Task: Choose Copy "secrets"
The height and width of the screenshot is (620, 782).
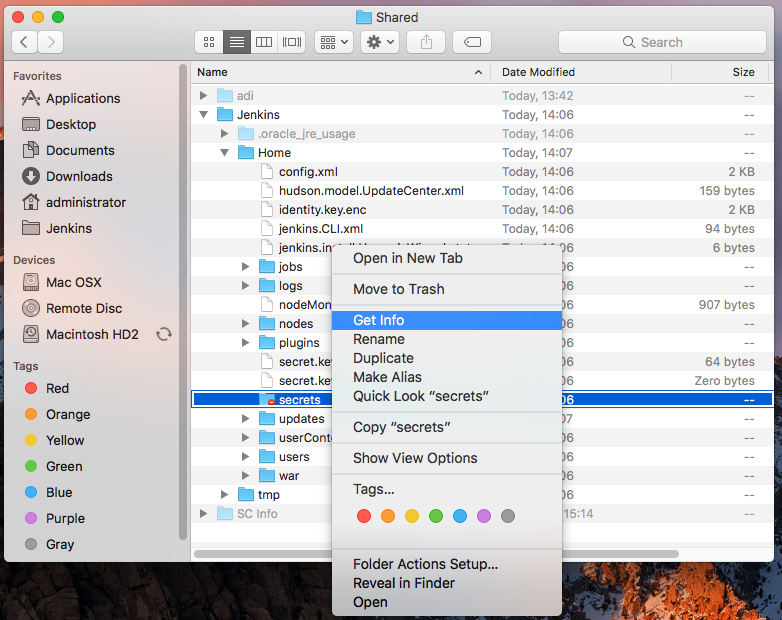Action: coord(447,427)
